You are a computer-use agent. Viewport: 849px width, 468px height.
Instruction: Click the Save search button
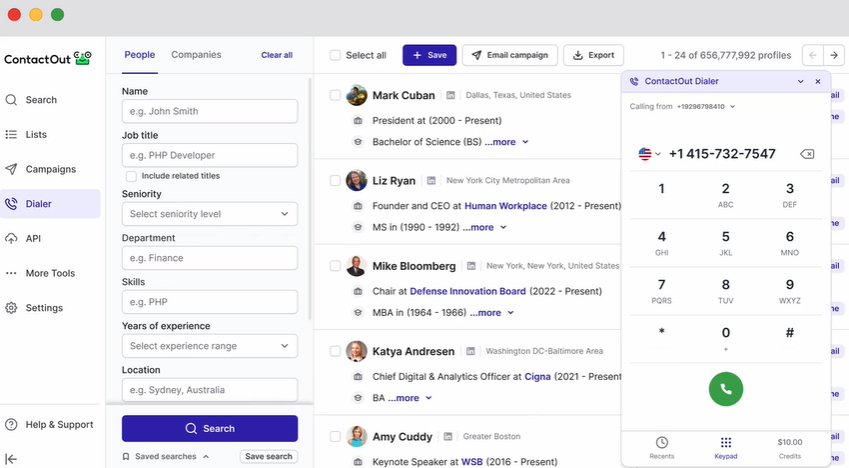269,457
